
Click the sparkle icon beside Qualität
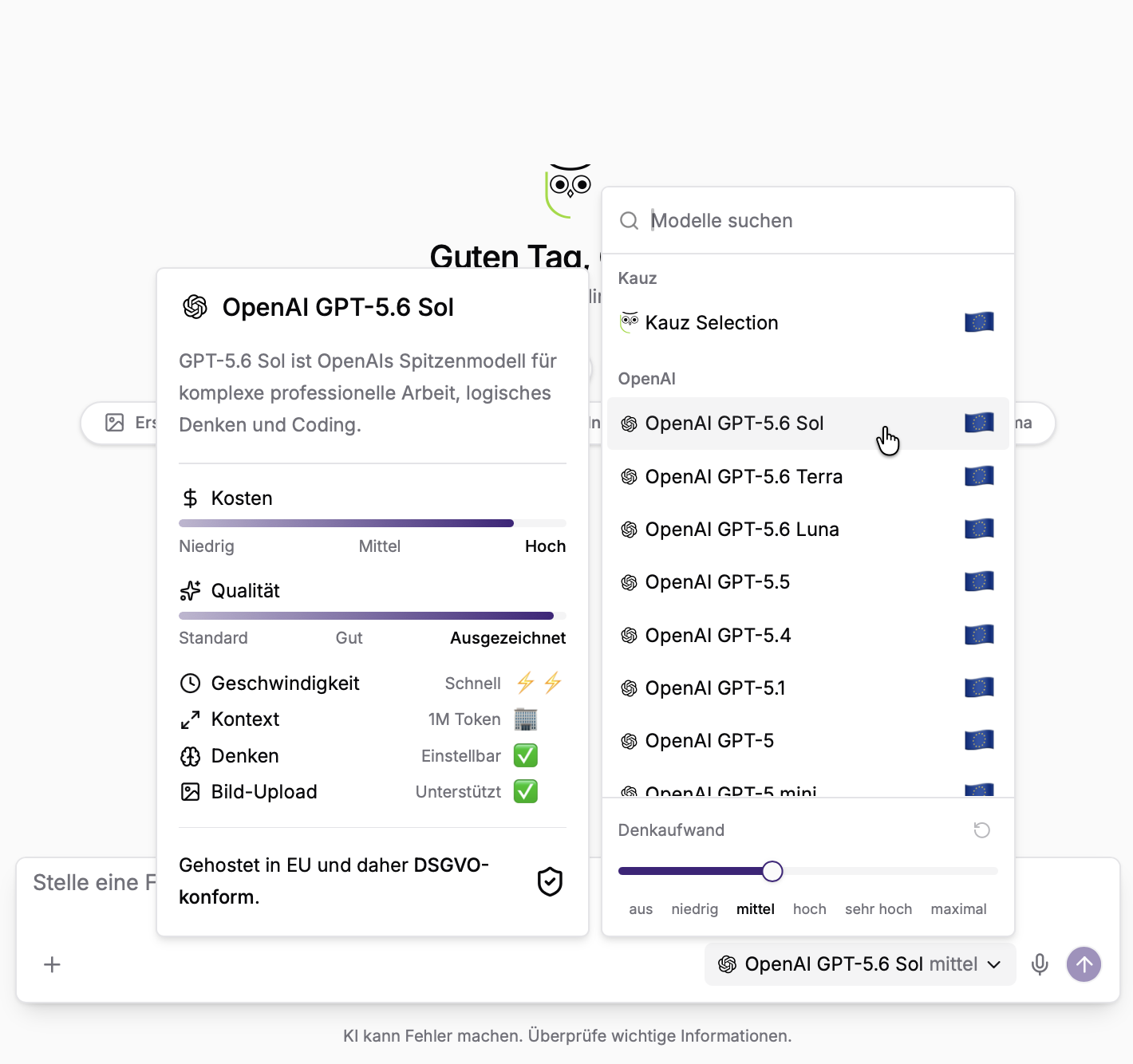pos(191,591)
